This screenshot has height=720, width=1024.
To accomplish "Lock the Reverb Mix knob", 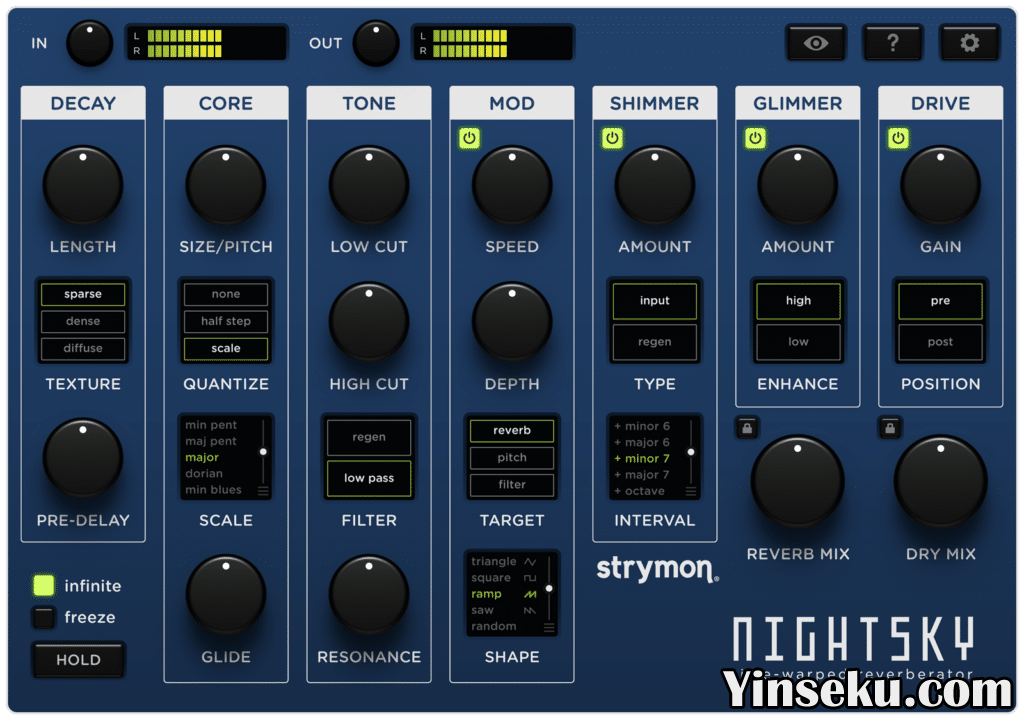I will click(x=747, y=428).
